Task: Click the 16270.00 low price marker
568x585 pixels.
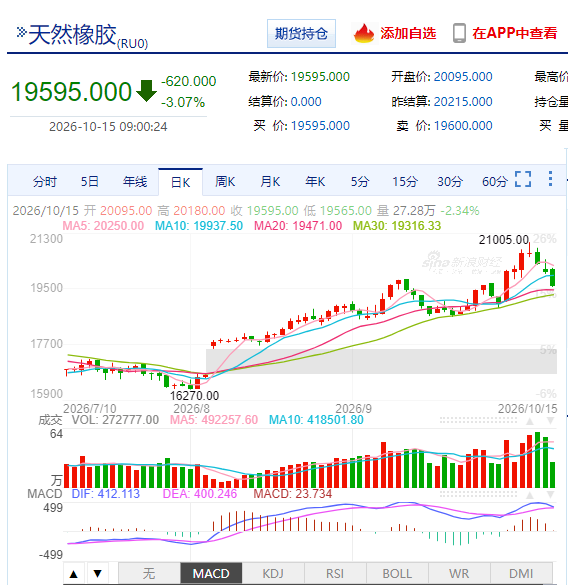Action: (x=194, y=395)
